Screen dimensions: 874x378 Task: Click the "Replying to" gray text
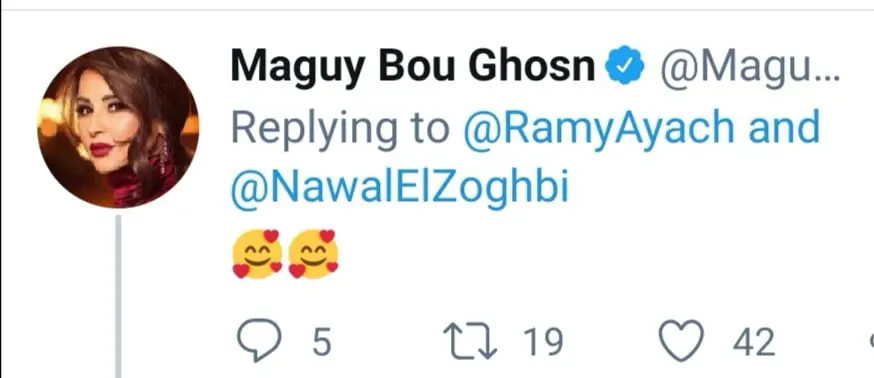[x=341, y=128]
